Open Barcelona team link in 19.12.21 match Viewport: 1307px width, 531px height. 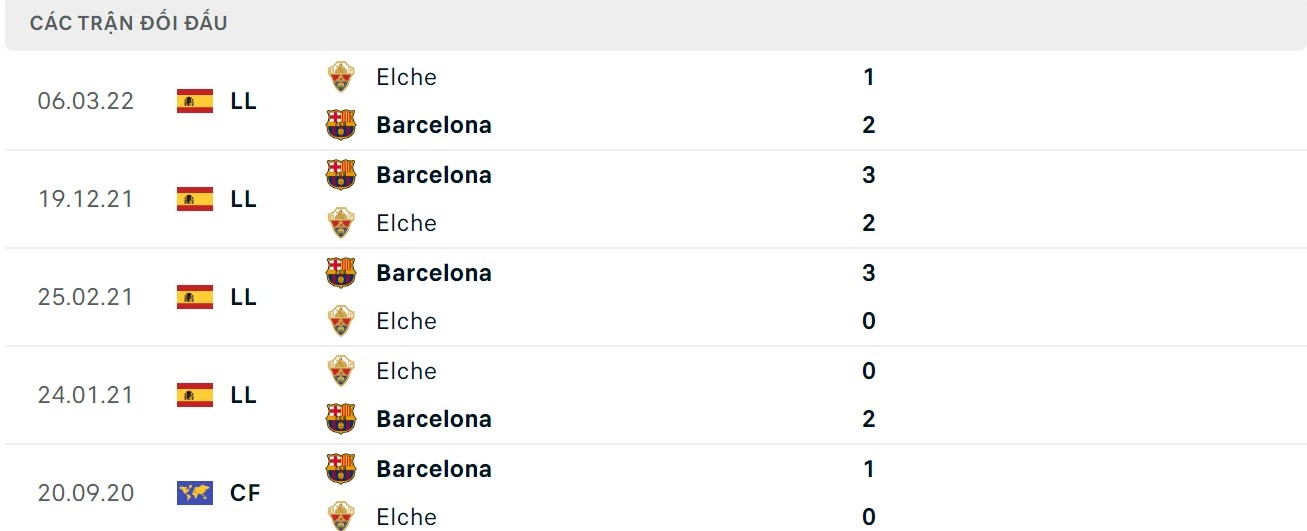(434, 175)
